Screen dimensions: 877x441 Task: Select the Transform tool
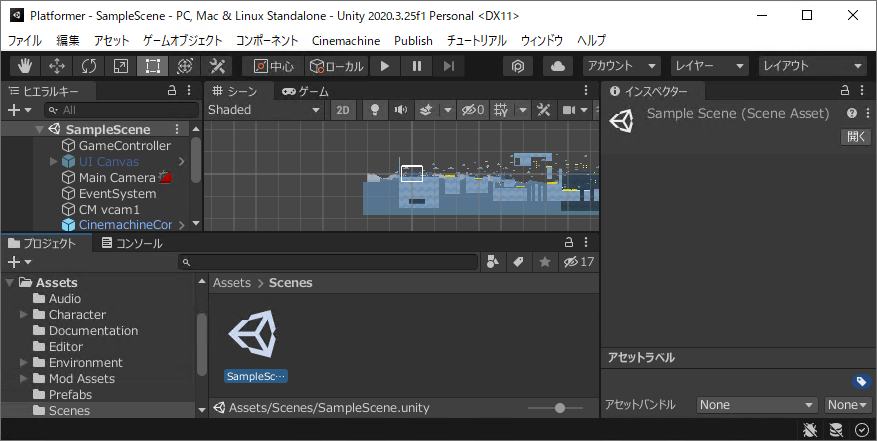click(x=185, y=66)
